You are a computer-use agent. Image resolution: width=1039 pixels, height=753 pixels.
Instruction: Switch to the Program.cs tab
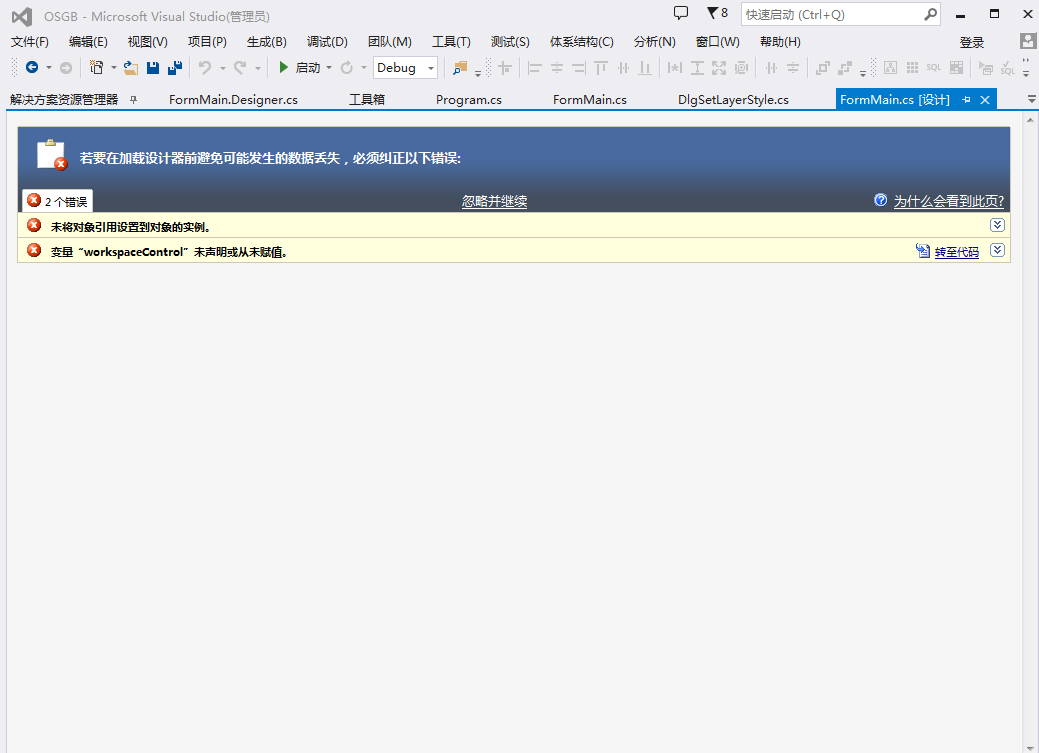[x=468, y=99]
